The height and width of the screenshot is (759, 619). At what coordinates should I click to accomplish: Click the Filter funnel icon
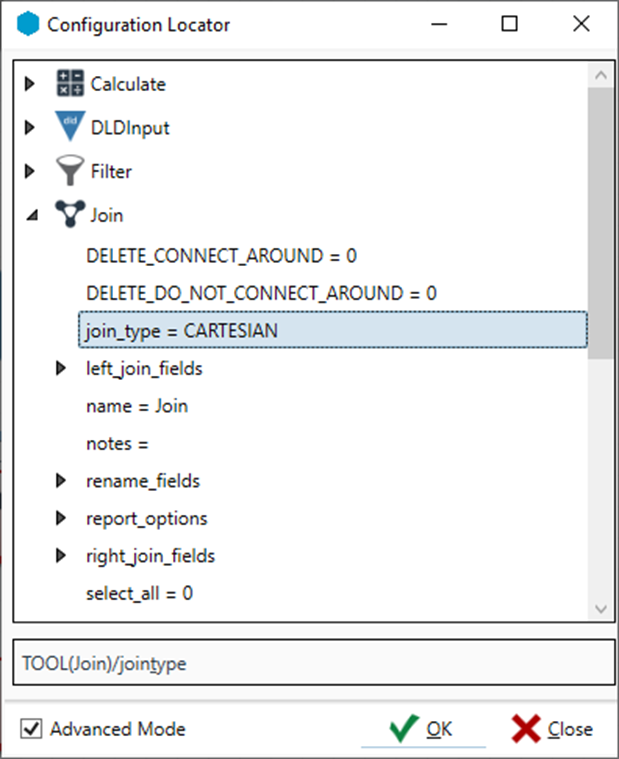[69, 171]
